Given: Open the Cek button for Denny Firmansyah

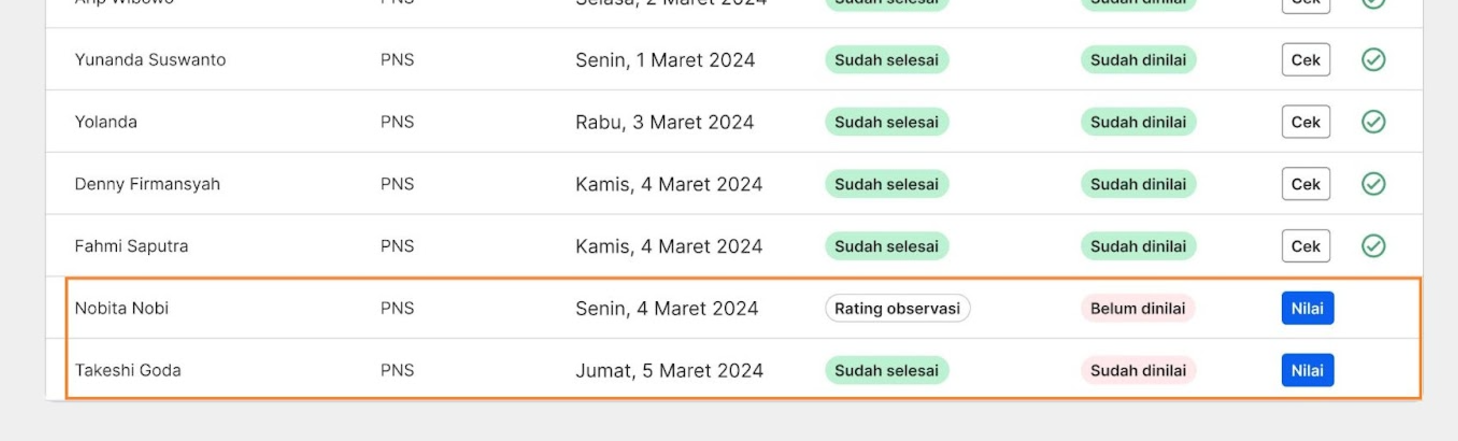Looking at the screenshot, I should click(x=1306, y=184).
